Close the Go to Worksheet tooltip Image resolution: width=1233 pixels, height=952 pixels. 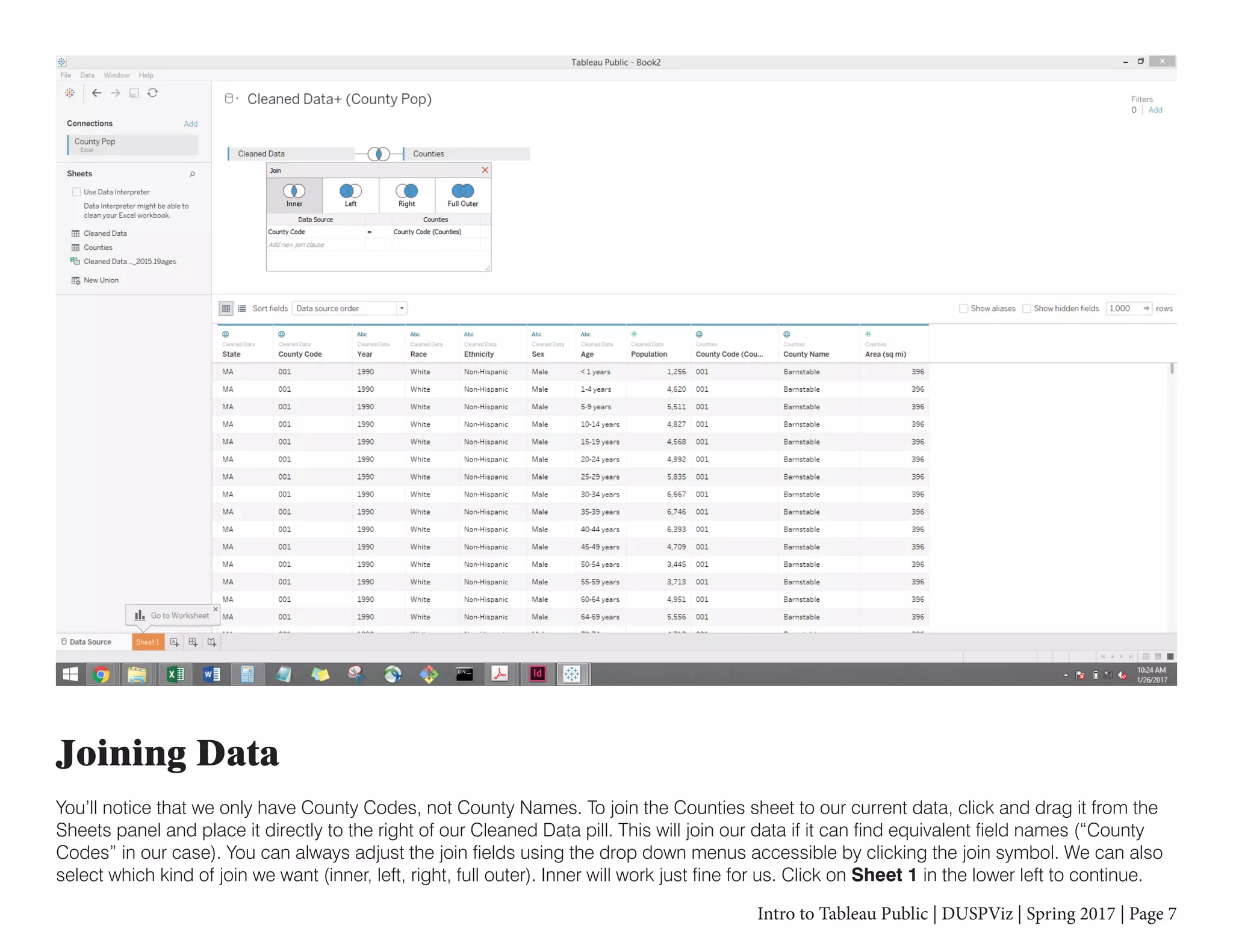click(216, 609)
